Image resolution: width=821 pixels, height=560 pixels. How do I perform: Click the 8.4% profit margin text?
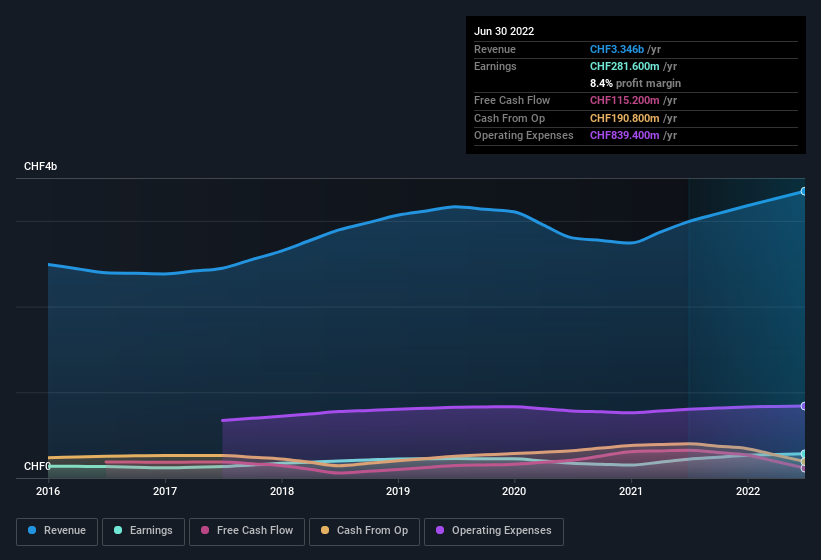click(635, 83)
